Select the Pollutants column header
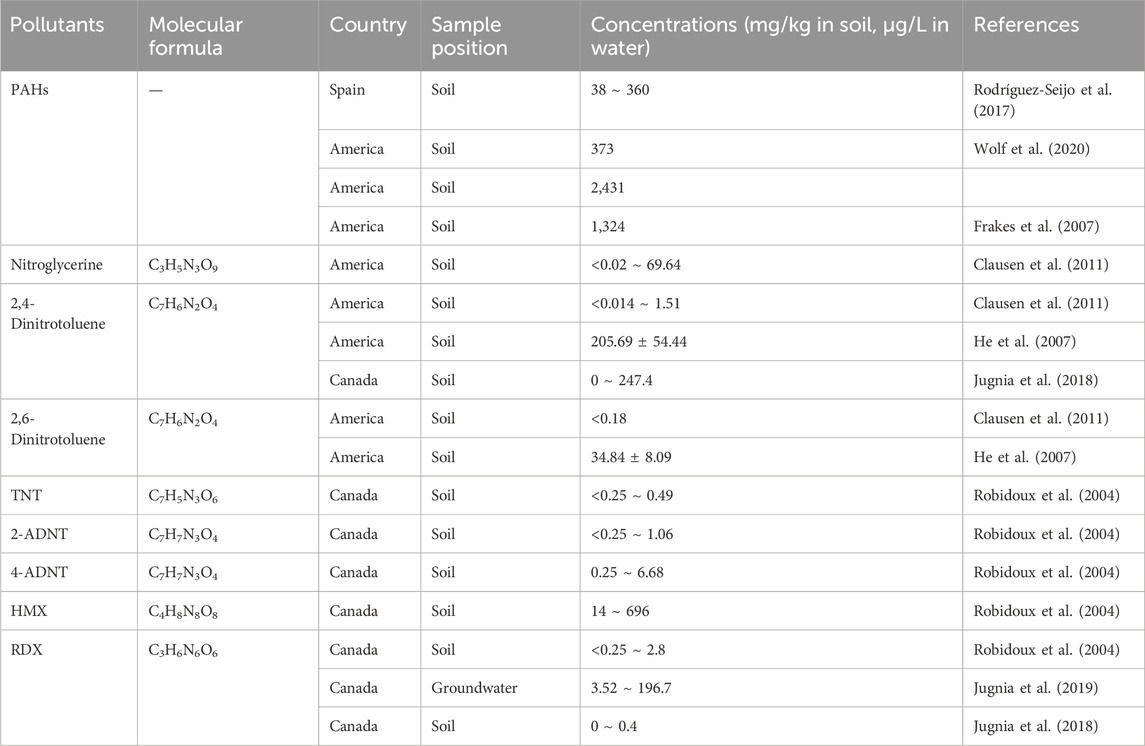 coord(57,25)
